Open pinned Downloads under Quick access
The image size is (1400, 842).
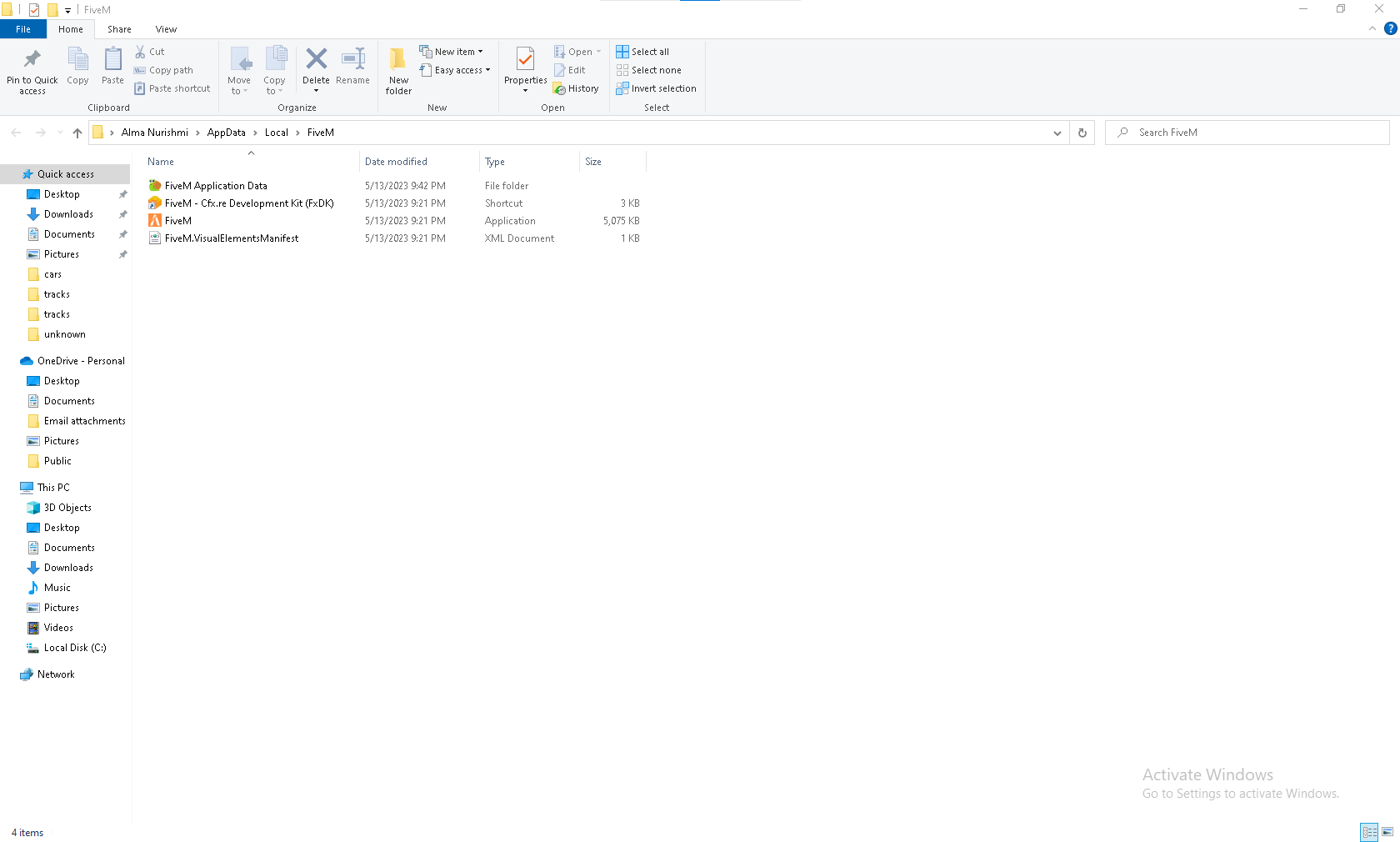point(68,214)
